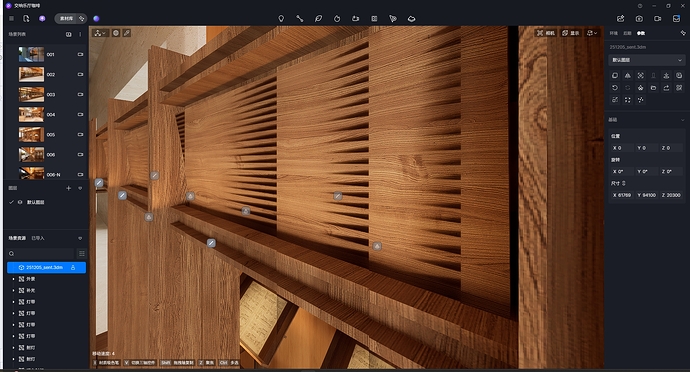Click the reset rotation arrow icon
The width and height of the screenshot is (690, 372).
(615, 88)
